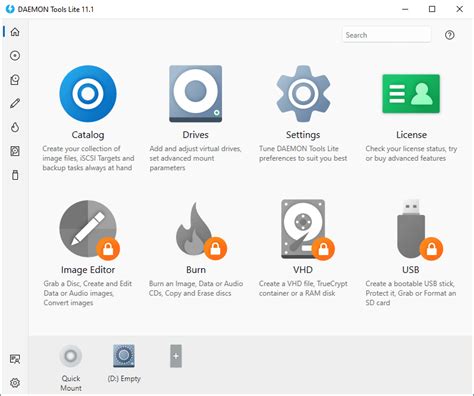Click "Create your collection of" description
Viewport: 474px width, 396px height.
[88, 158]
